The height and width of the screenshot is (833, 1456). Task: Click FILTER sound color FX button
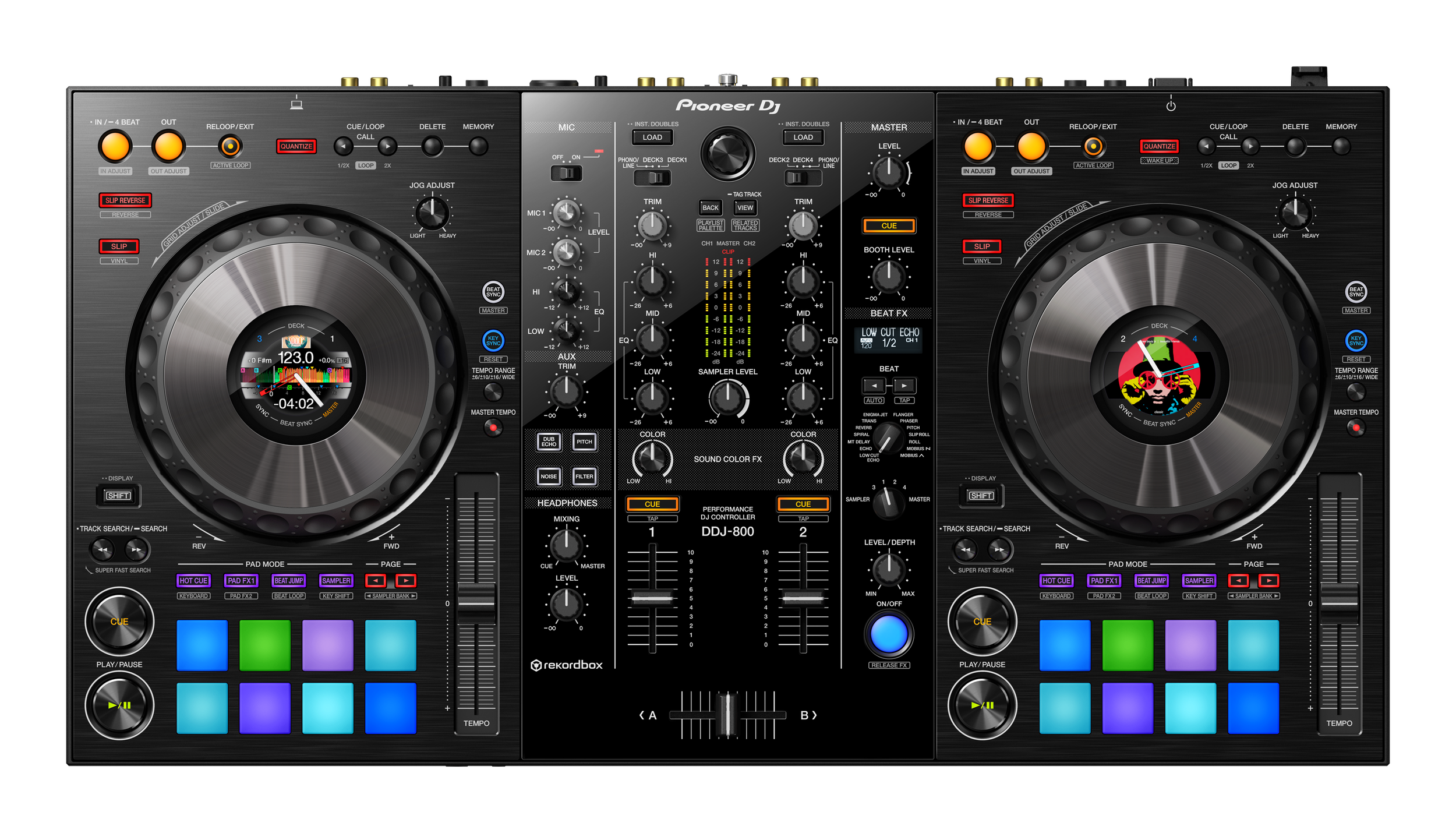[x=584, y=476]
